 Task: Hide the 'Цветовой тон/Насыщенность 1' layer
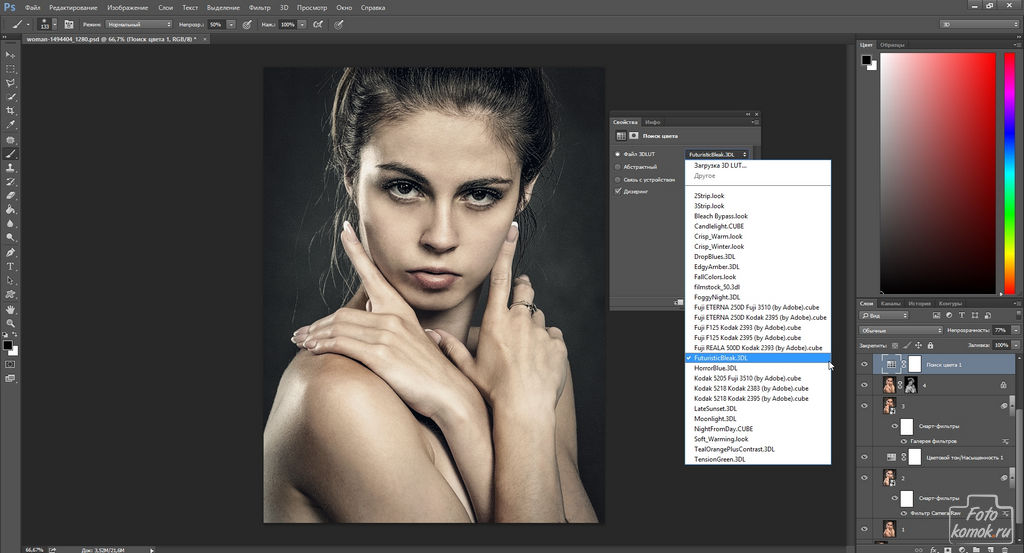pos(865,457)
